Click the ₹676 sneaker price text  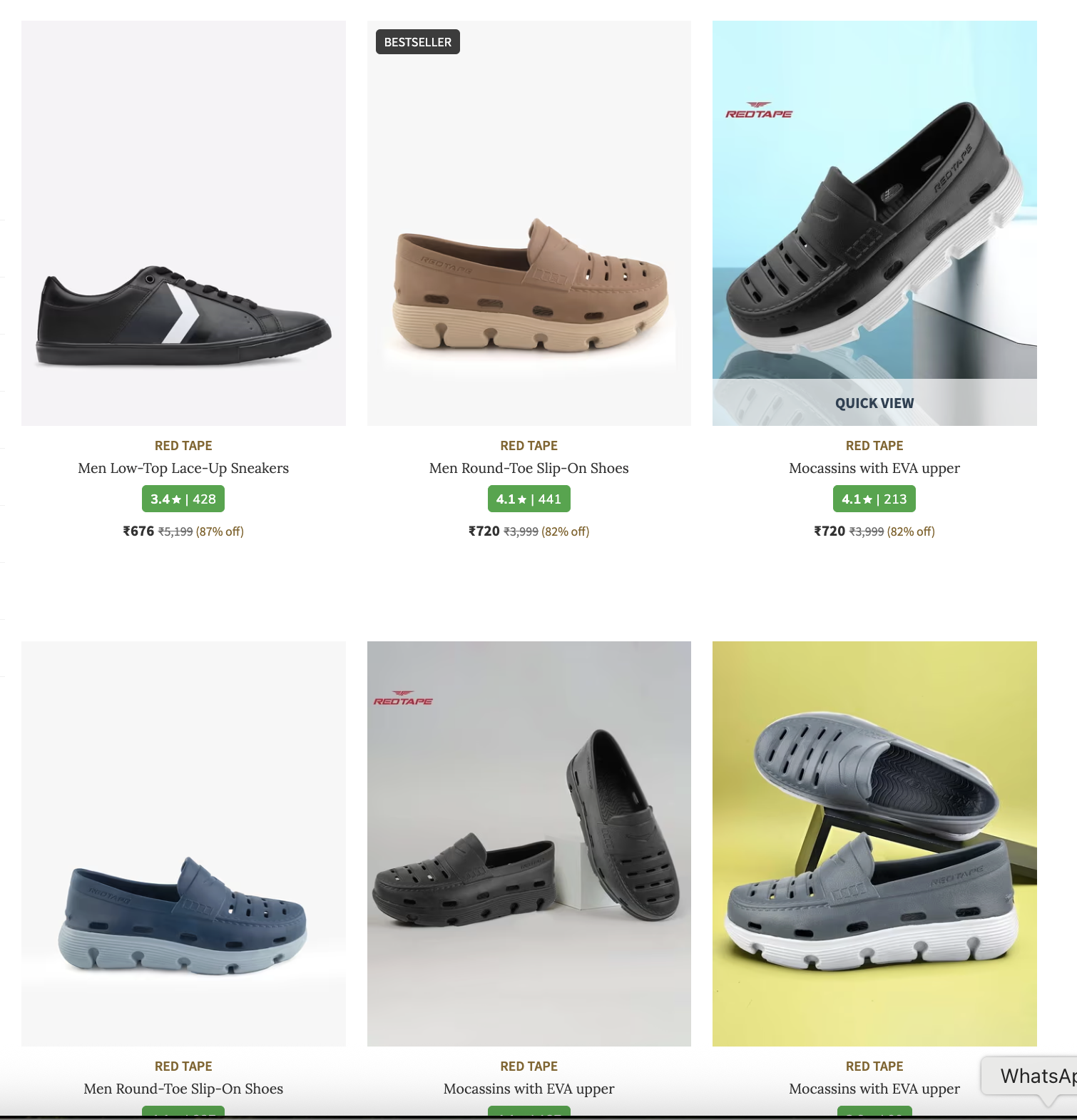138,531
